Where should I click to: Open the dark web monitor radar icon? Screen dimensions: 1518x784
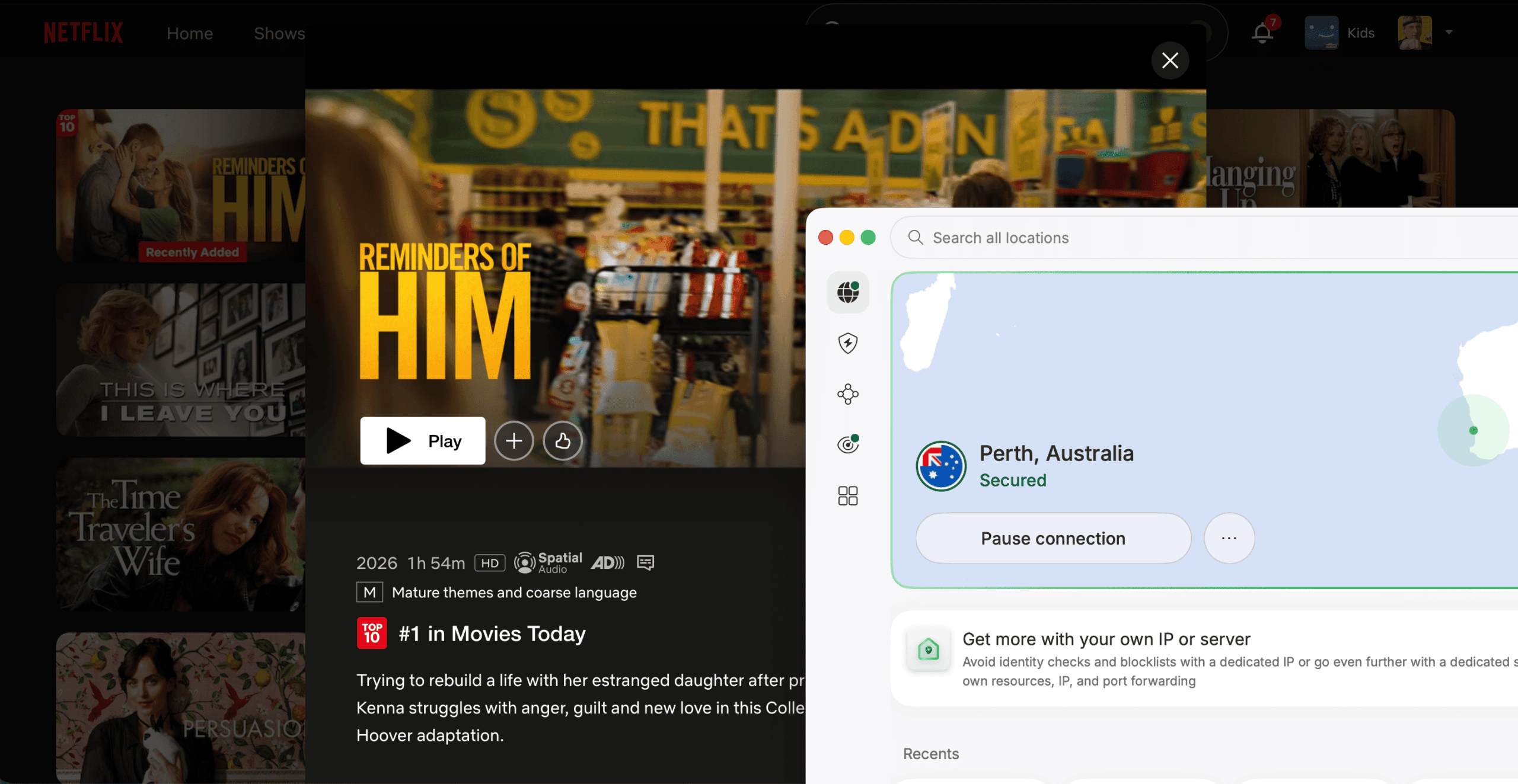click(848, 444)
